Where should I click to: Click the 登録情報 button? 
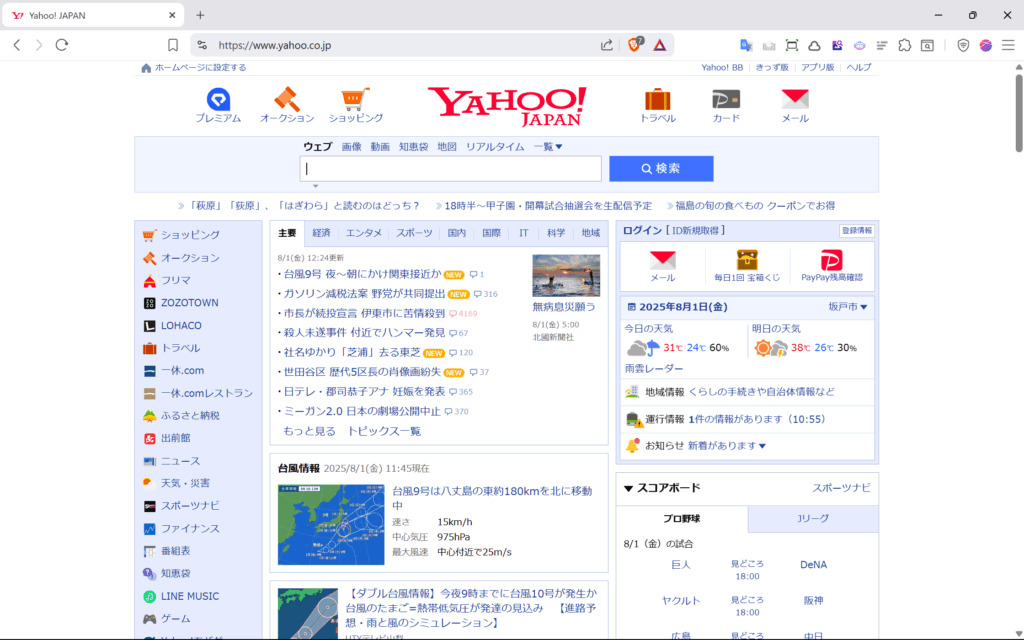(856, 231)
